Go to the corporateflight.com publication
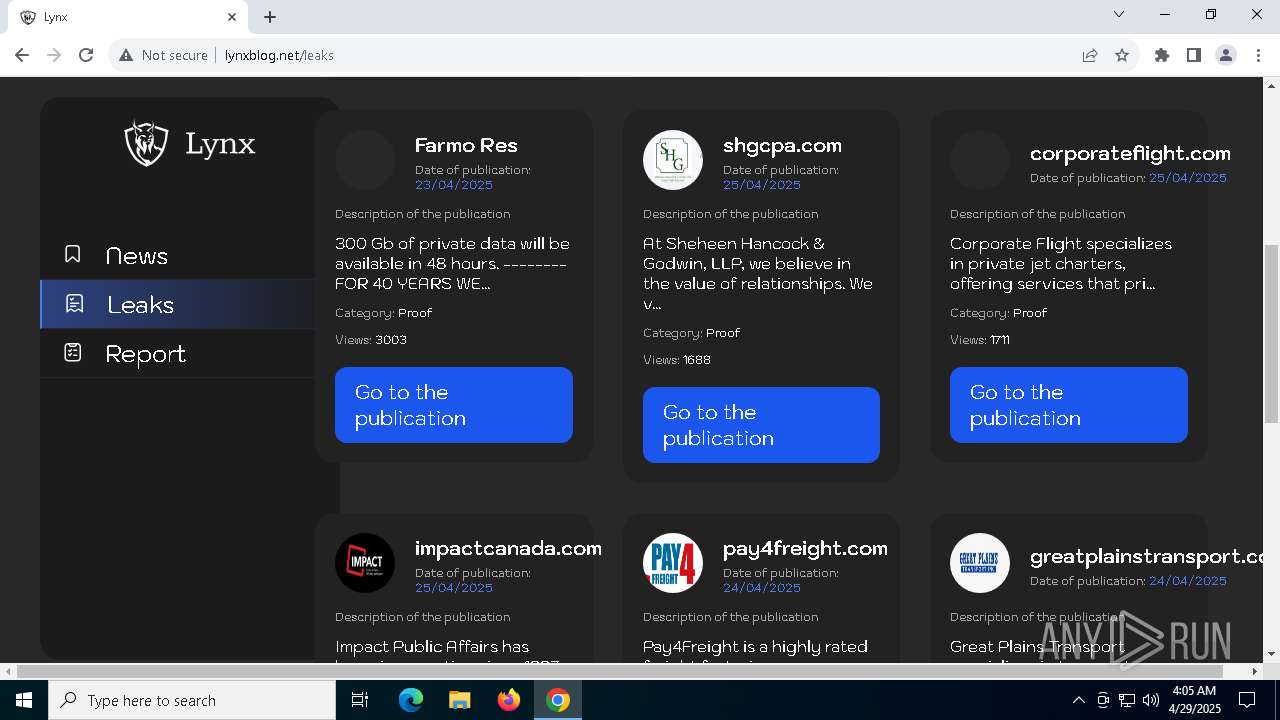The image size is (1280, 720). [x=1068, y=405]
